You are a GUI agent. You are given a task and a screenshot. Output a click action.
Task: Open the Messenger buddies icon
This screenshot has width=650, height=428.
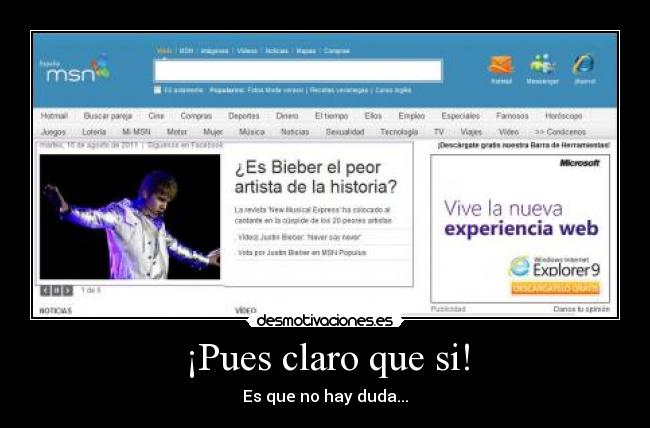[542, 64]
